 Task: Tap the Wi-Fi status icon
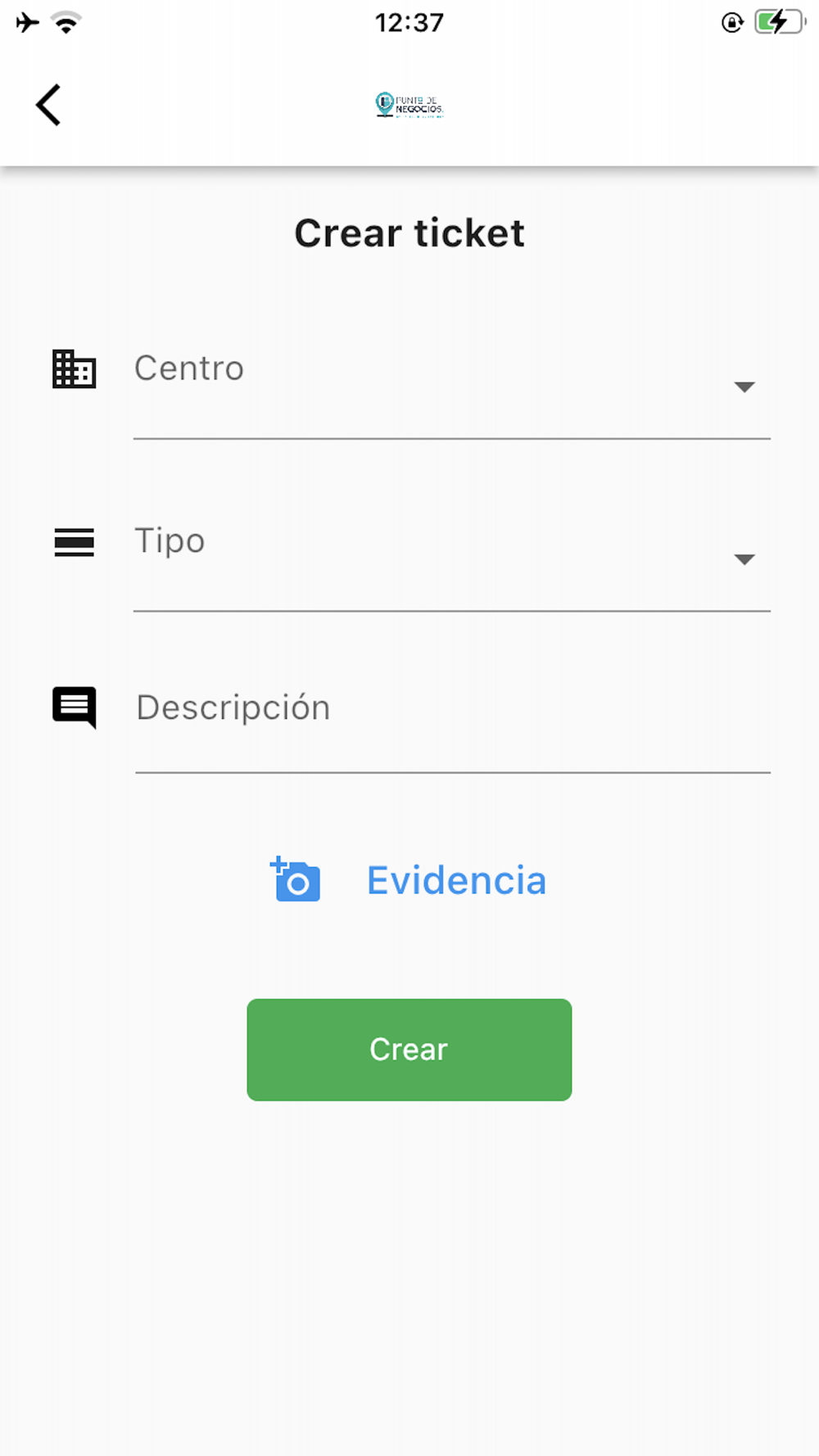coord(66,22)
